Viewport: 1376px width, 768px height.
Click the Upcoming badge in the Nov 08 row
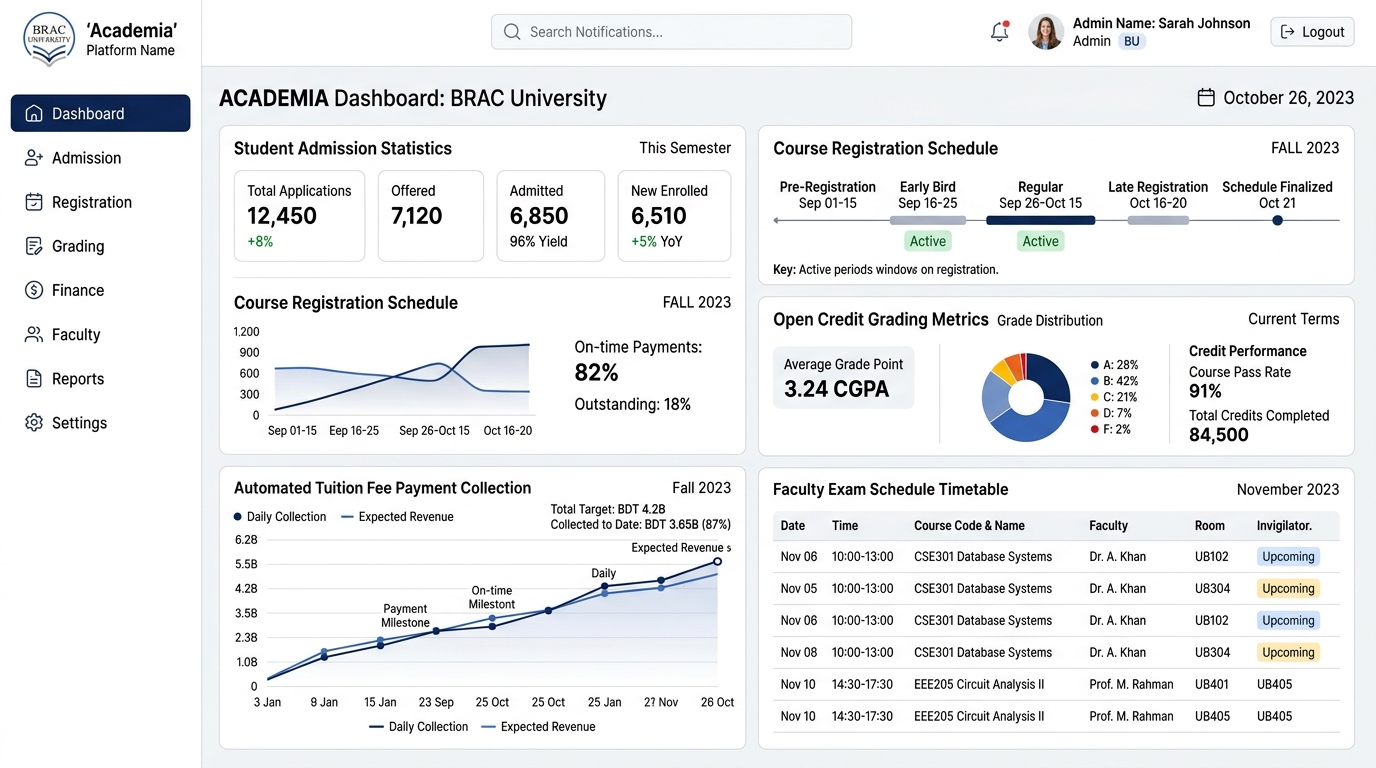click(x=1288, y=653)
